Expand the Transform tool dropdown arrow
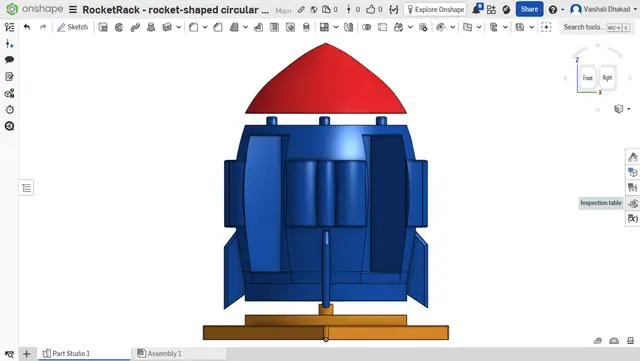 (x=410, y=27)
